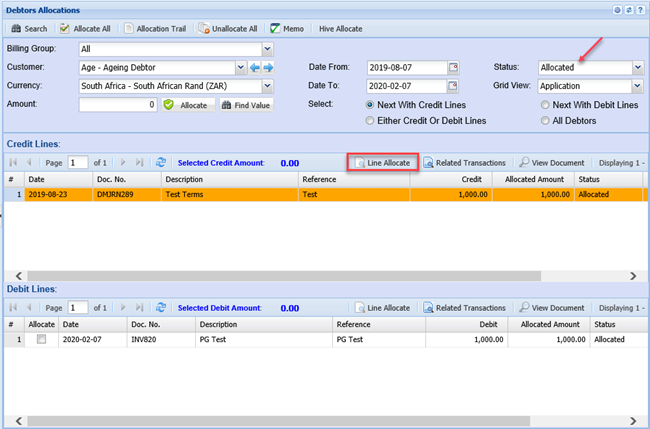Viewport: 650px width, 429px height.
Task: Open the Grid View dropdown
Action: 637,86
